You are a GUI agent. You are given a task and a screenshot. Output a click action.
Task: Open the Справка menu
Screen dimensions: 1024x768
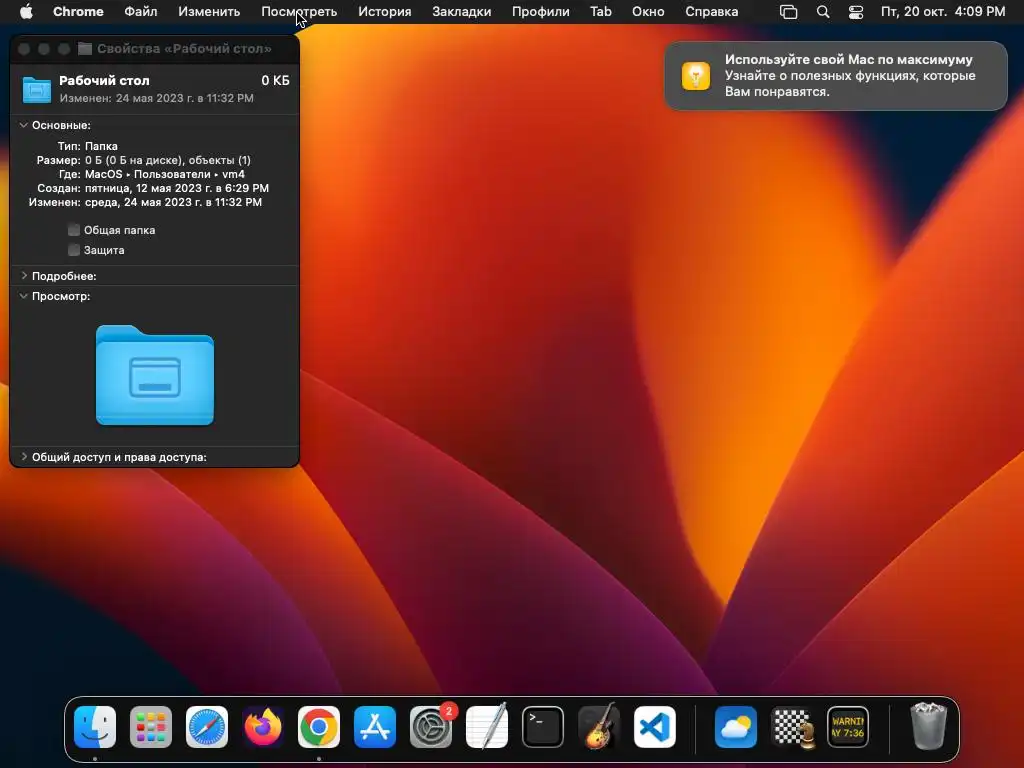[711, 12]
